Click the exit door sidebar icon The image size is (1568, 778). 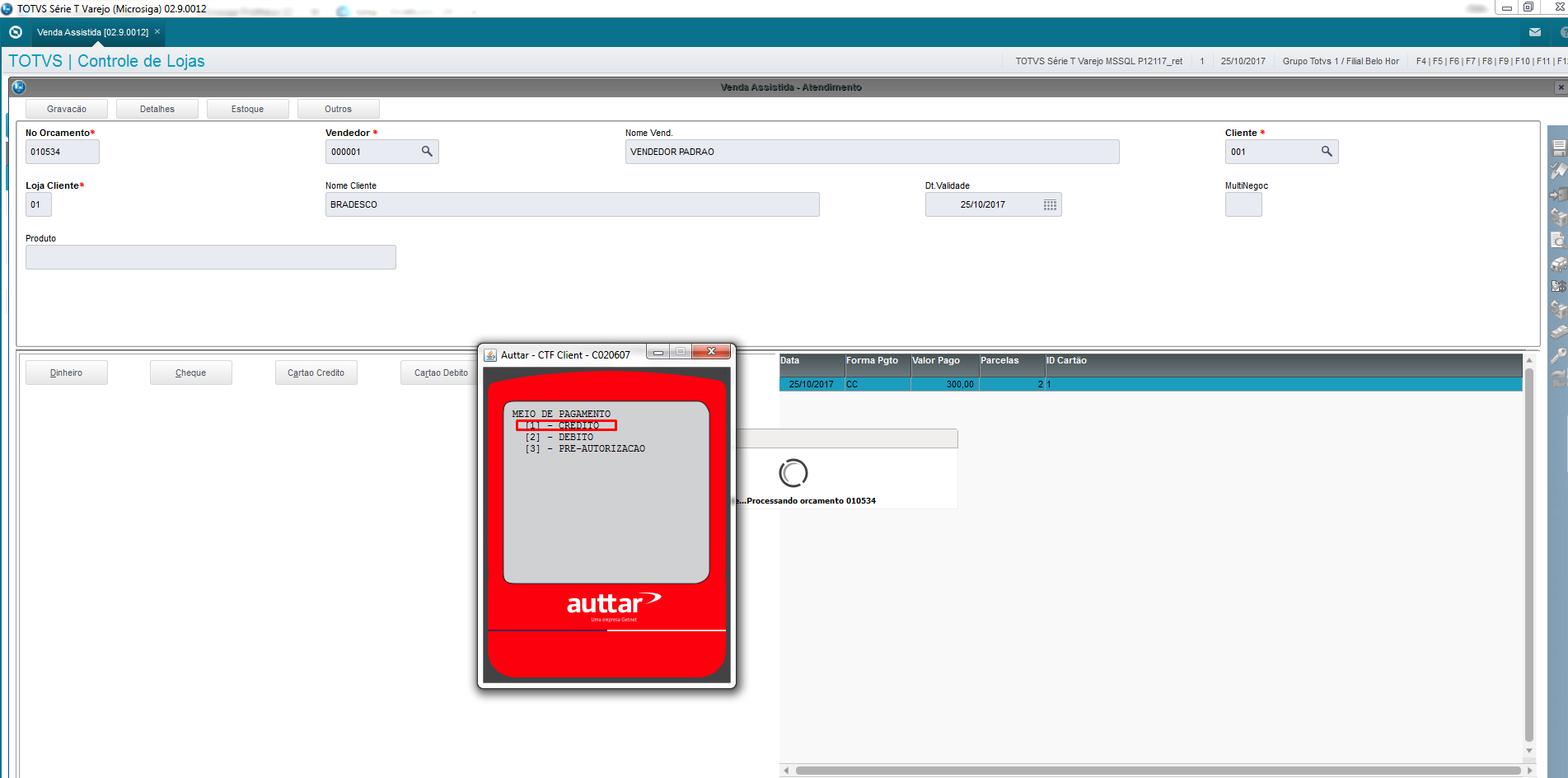pyautogui.click(x=1559, y=194)
